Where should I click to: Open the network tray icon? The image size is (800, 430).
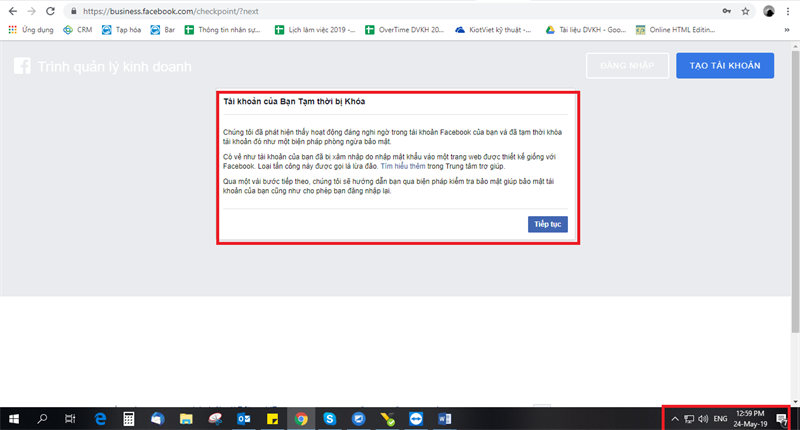(689, 419)
